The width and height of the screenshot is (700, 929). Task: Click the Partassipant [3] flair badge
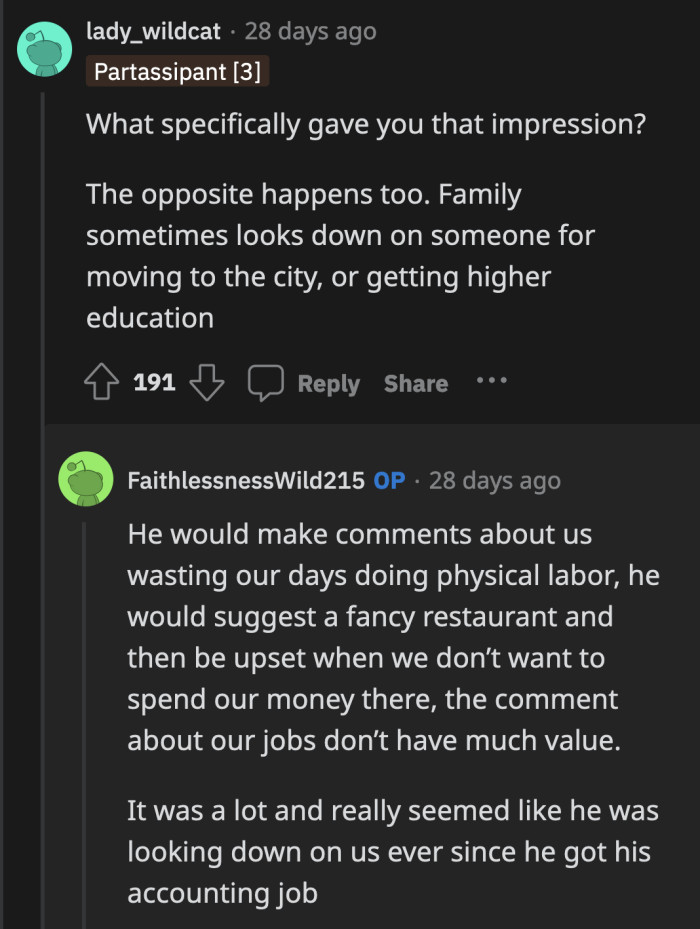click(x=177, y=71)
